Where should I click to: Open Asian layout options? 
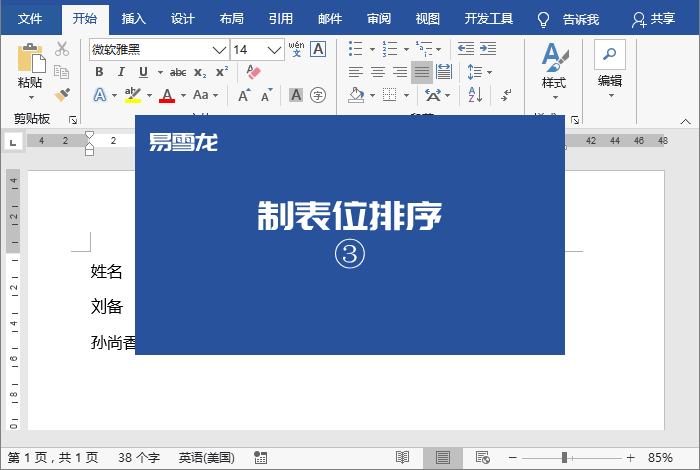coord(437,95)
